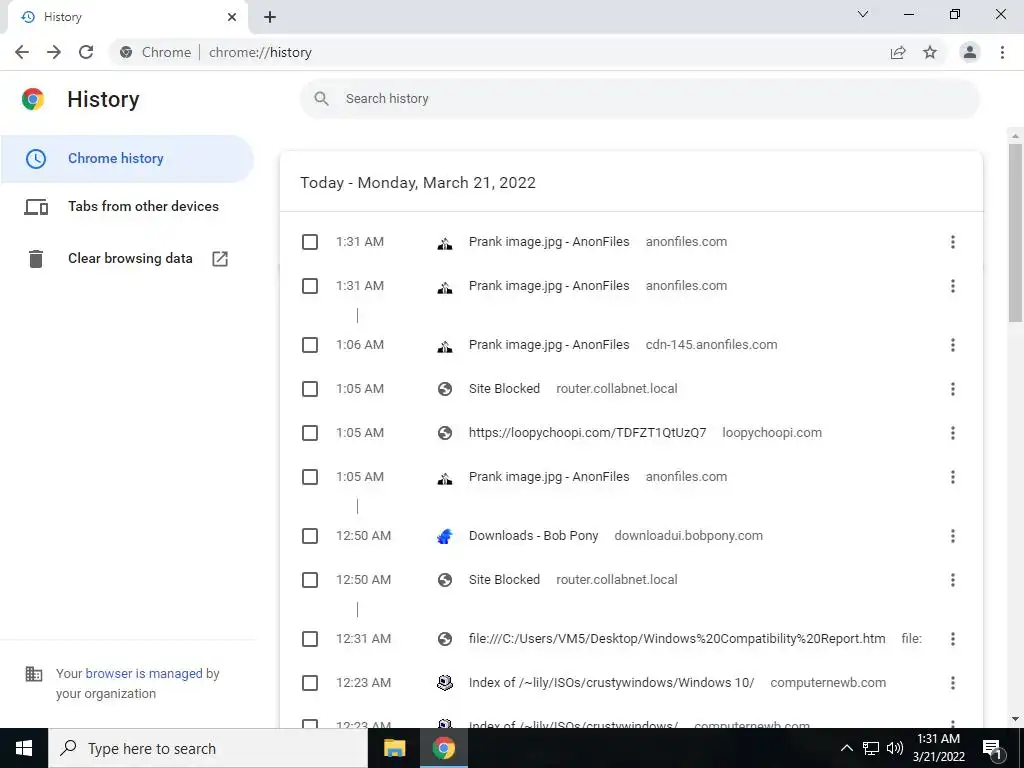The image size is (1024, 768).
Task: Tick the Windows Compatibility Report checkbox
Action: pyautogui.click(x=310, y=639)
